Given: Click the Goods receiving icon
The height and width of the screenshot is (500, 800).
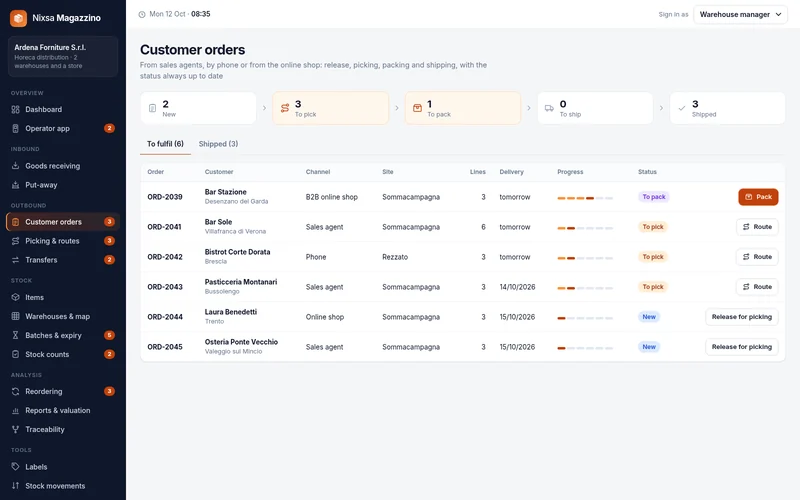Looking at the screenshot, I should (15, 166).
